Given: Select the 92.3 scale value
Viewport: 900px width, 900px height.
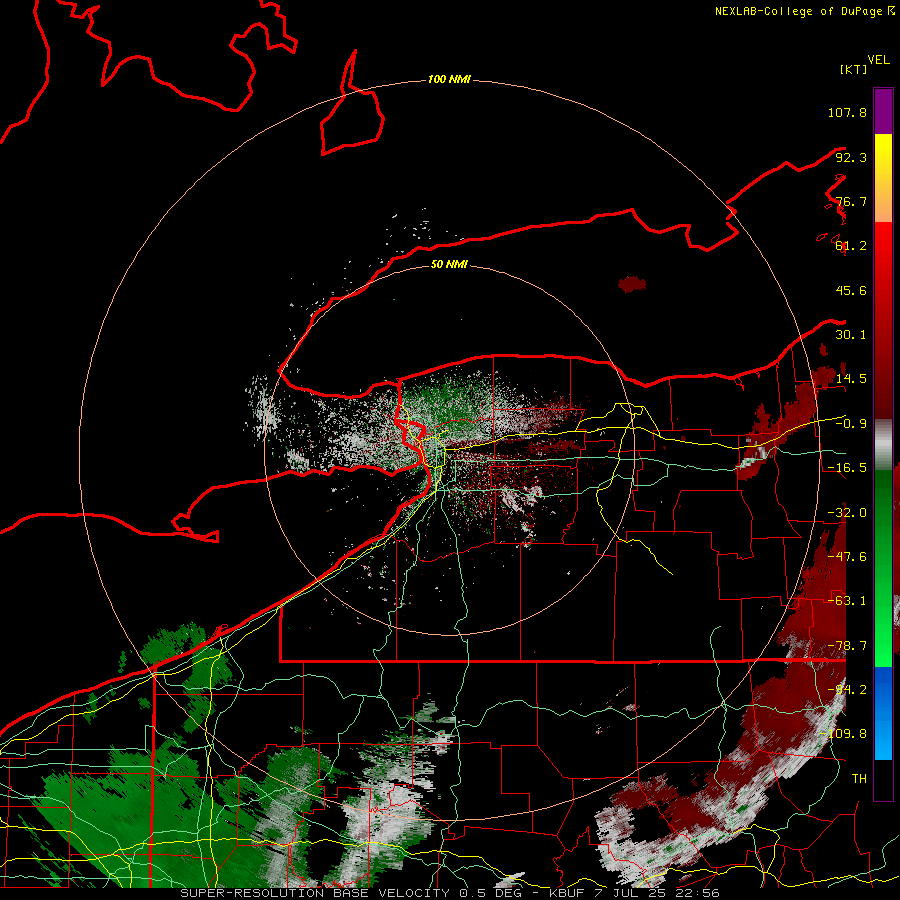Looking at the screenshot, I should (851, 157).
